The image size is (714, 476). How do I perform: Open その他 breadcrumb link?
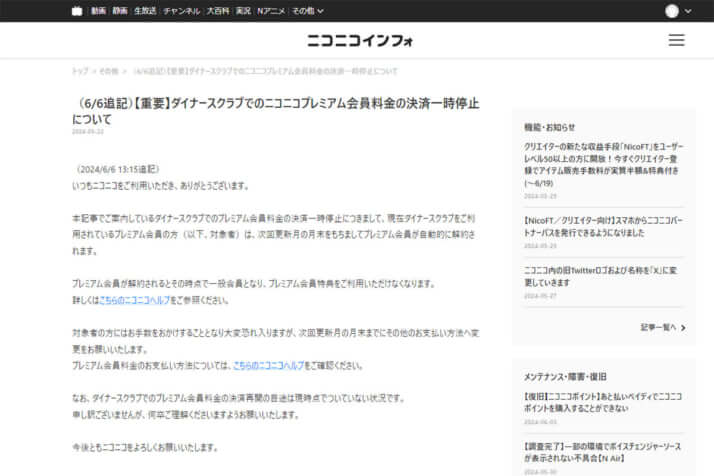pos(108,71)
